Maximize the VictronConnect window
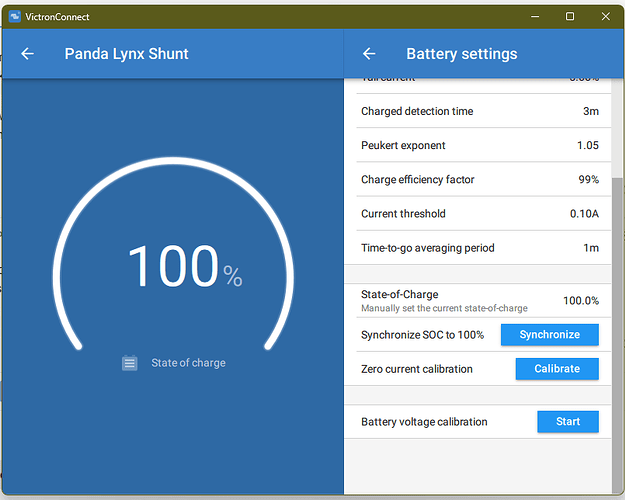The width and height of the screenshot is (625, 500). [569, 16]
